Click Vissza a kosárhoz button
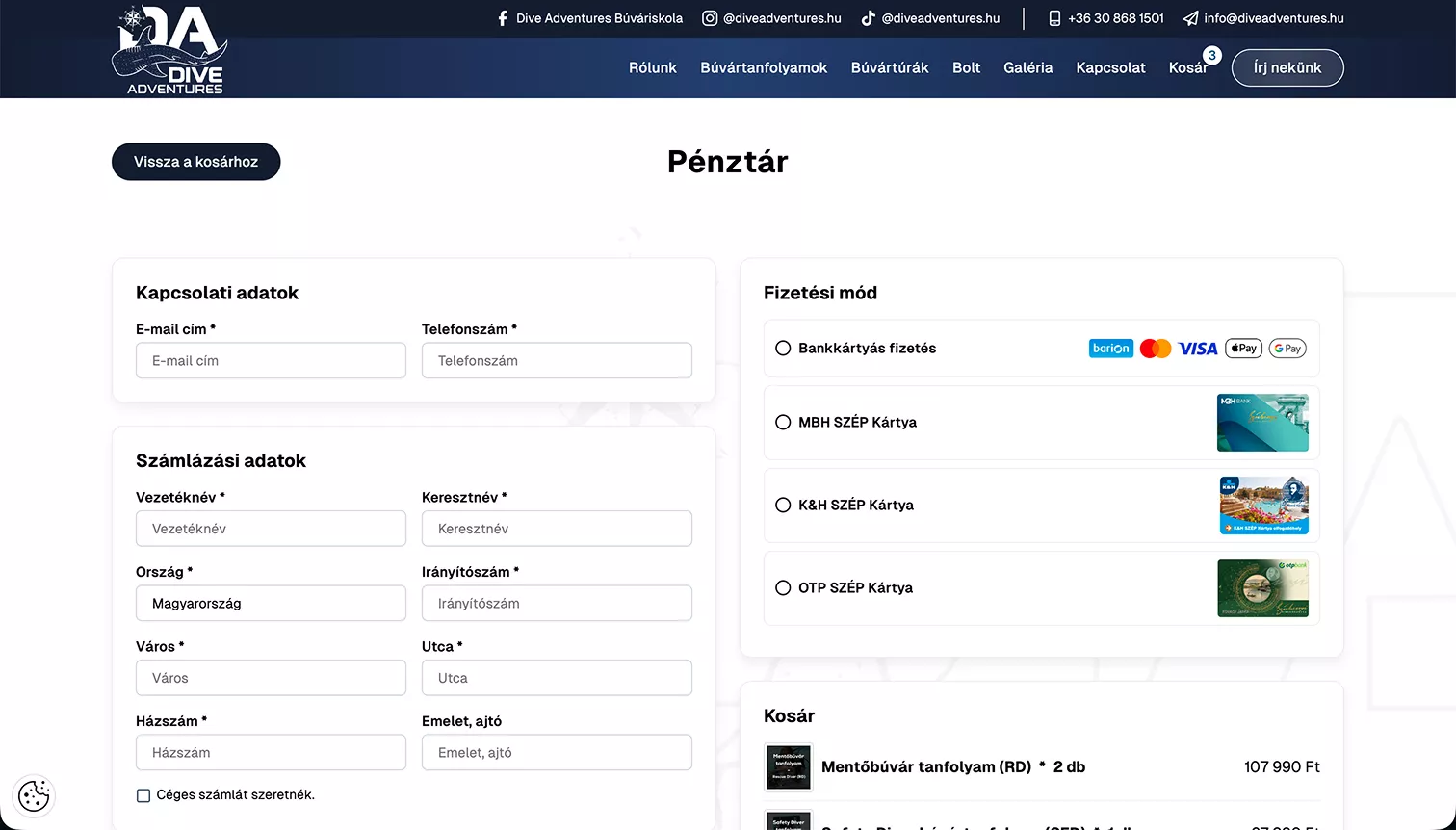 [195, 162]
